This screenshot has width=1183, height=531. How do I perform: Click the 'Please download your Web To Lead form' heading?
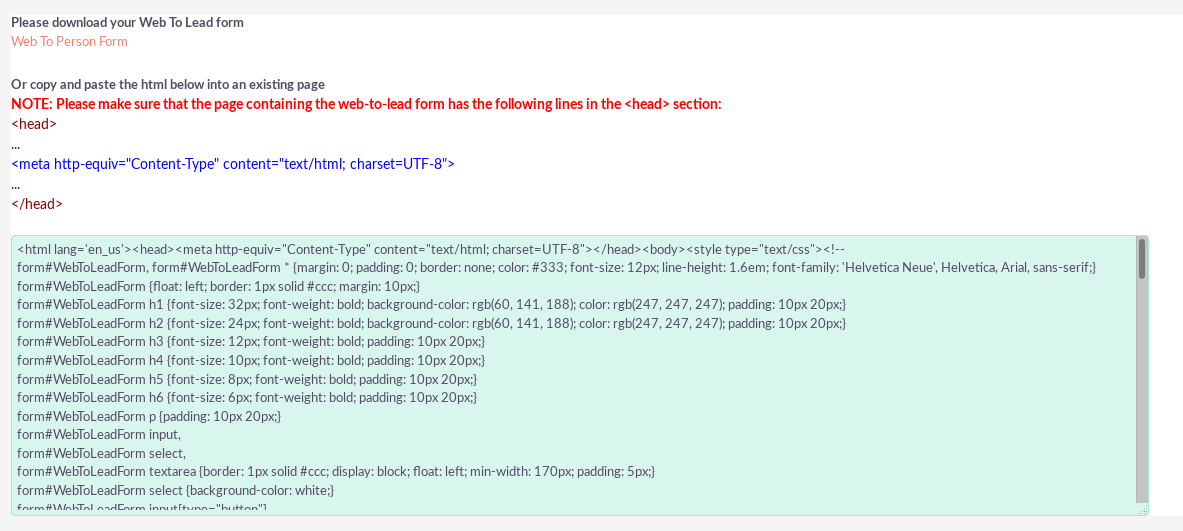(x=128, y=23)
